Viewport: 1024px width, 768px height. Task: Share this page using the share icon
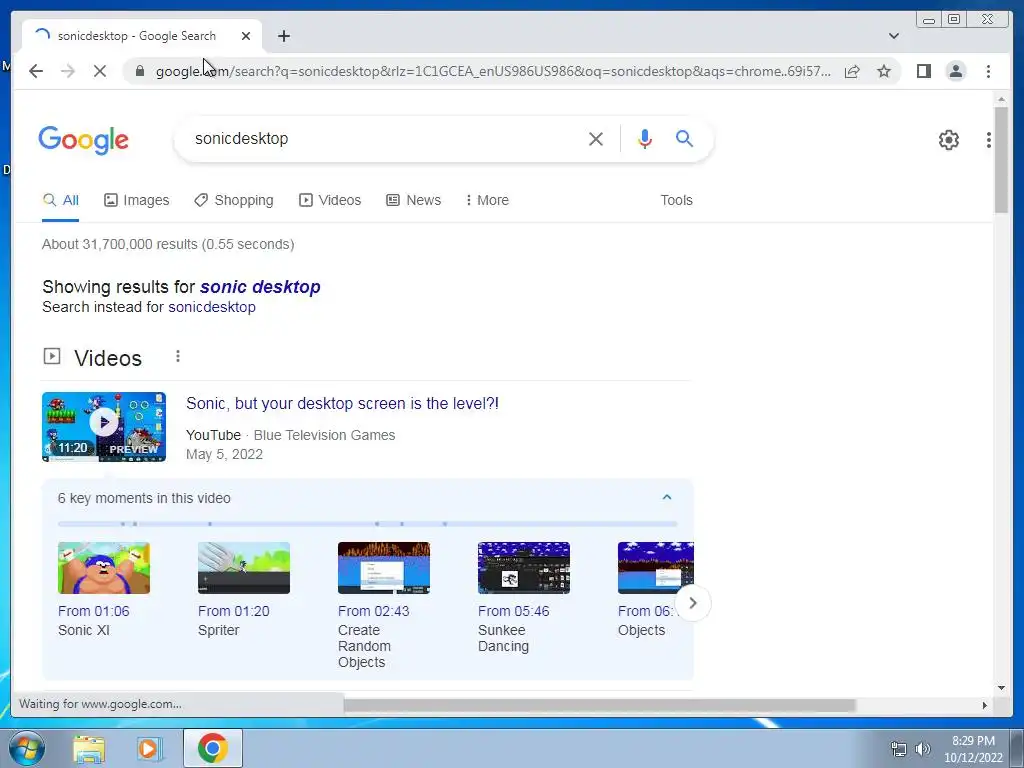click(x=852, y=71)
